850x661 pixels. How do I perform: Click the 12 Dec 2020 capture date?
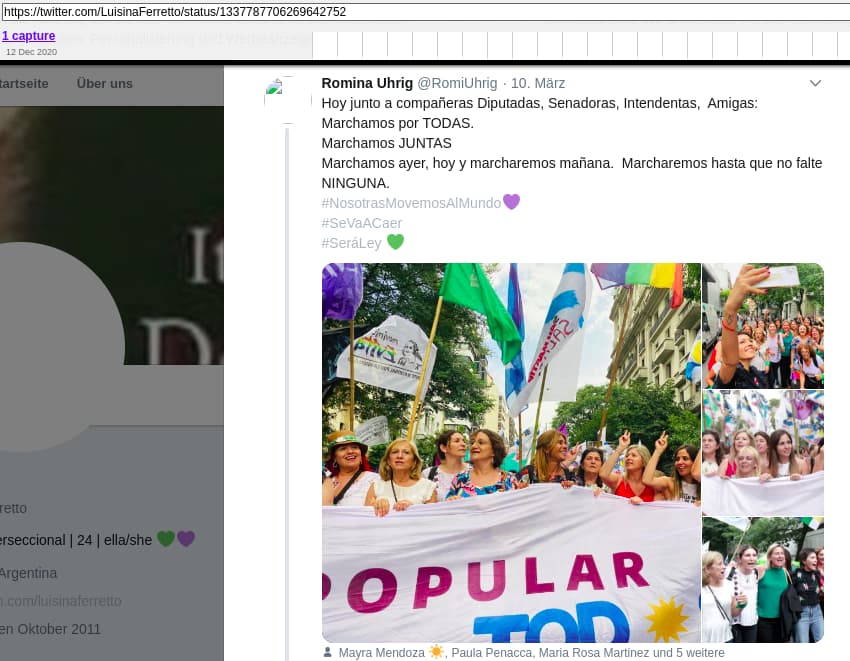point(31,52)
